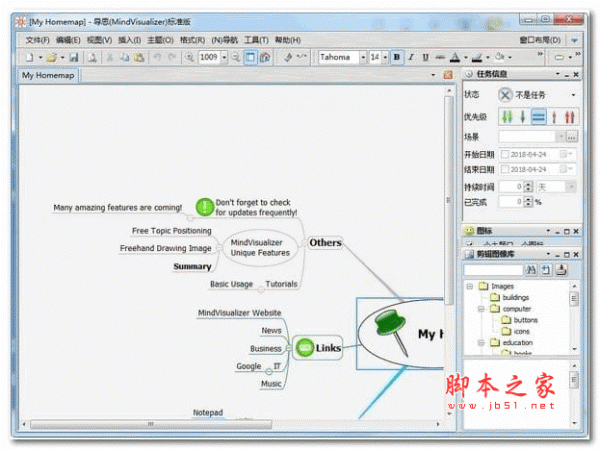Click the Open file folder icon
600x450 pixels.
(51, 57)
